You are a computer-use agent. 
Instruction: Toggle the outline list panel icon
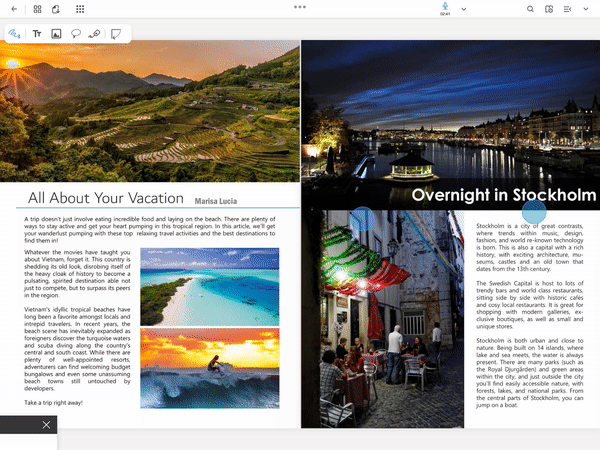(x=567, y=9)
